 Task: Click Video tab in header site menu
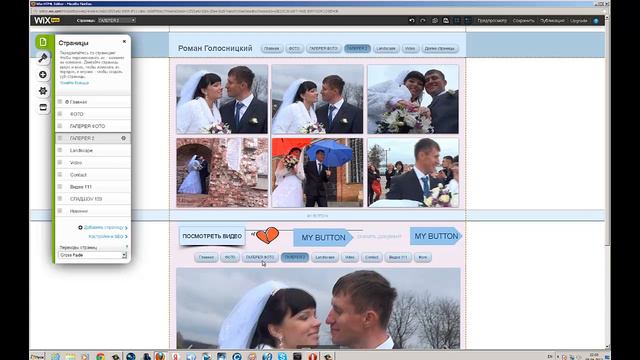(x=410, y=49)
